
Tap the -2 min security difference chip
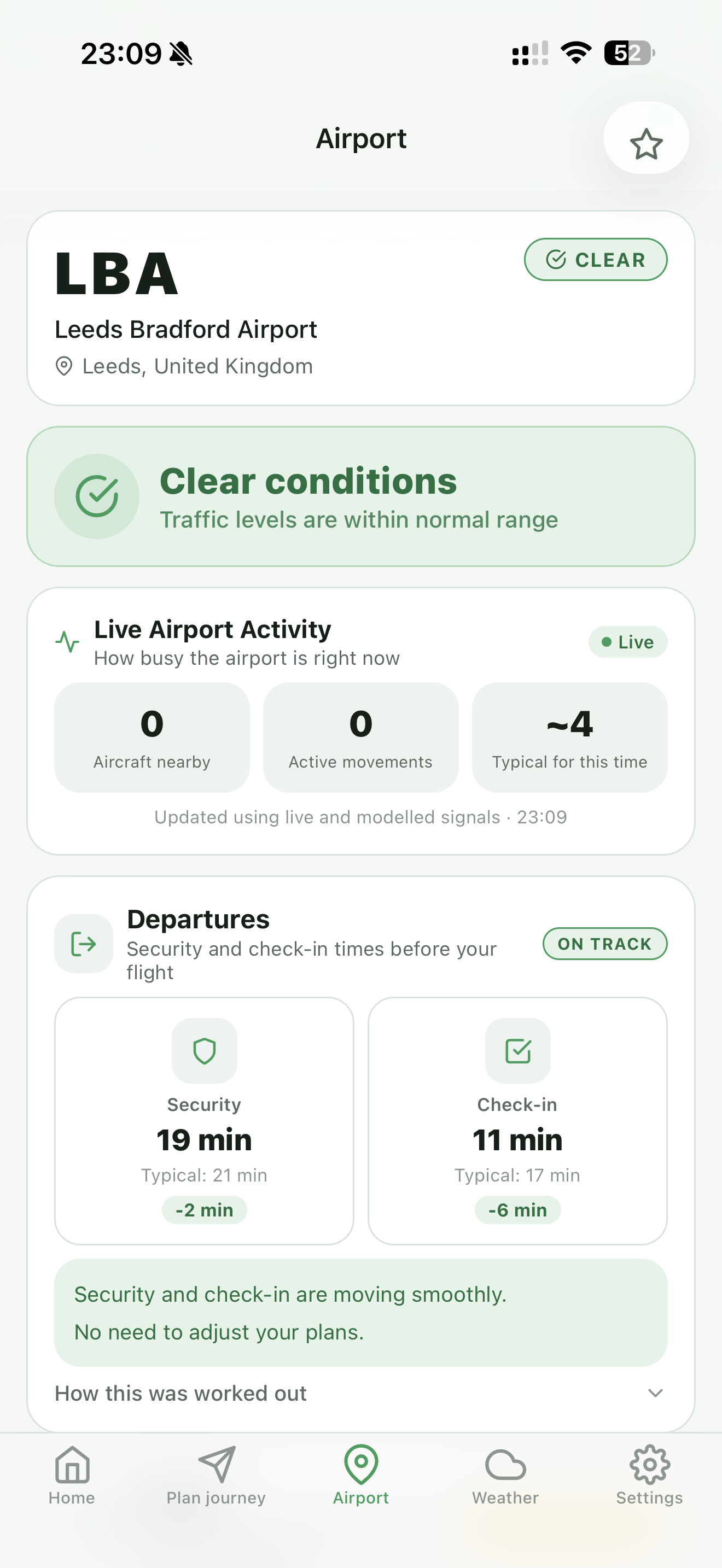click(x=205, y=1210)
